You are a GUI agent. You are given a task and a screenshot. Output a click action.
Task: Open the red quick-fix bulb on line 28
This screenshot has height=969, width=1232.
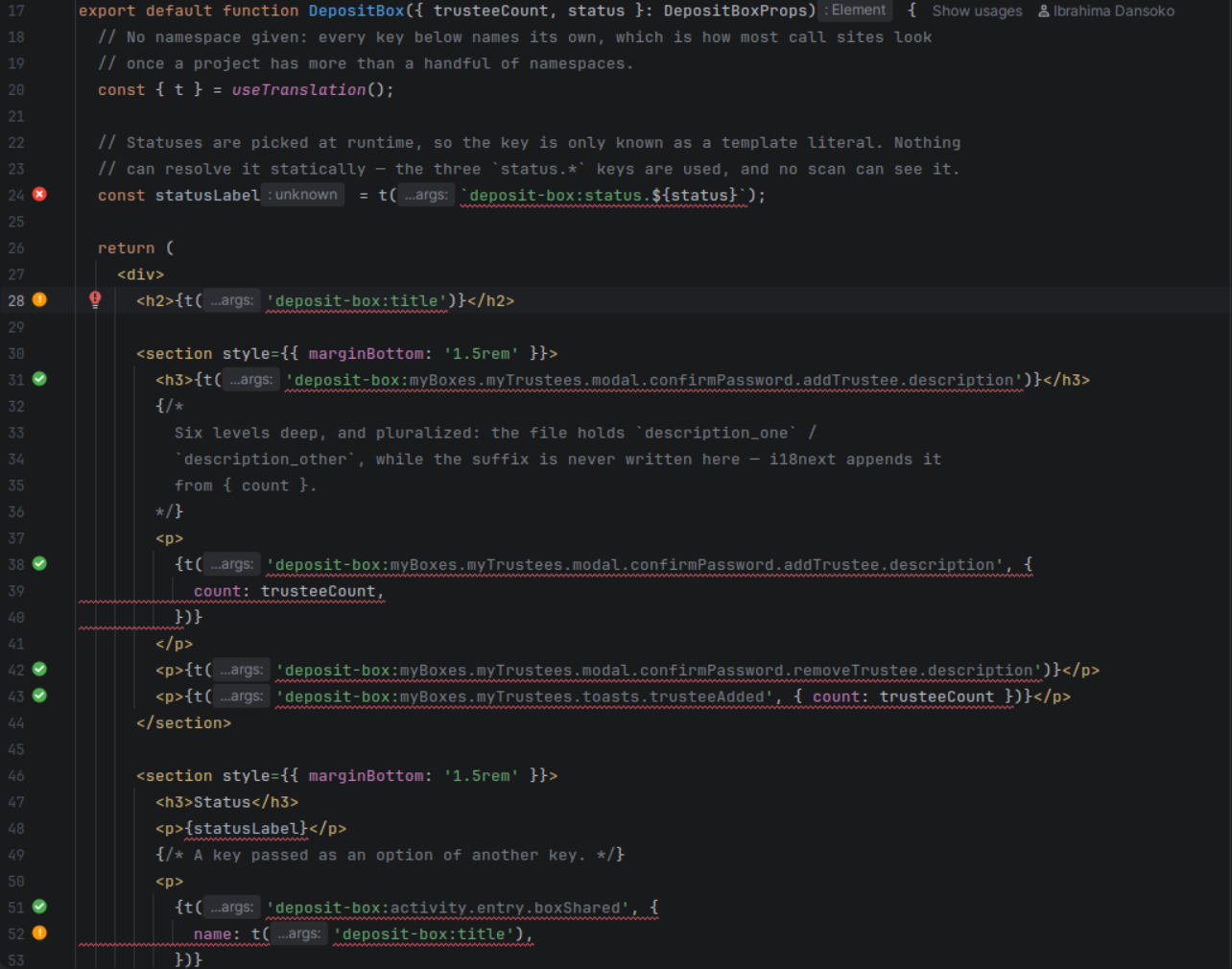pyautogui.click(x=95, y=299)
